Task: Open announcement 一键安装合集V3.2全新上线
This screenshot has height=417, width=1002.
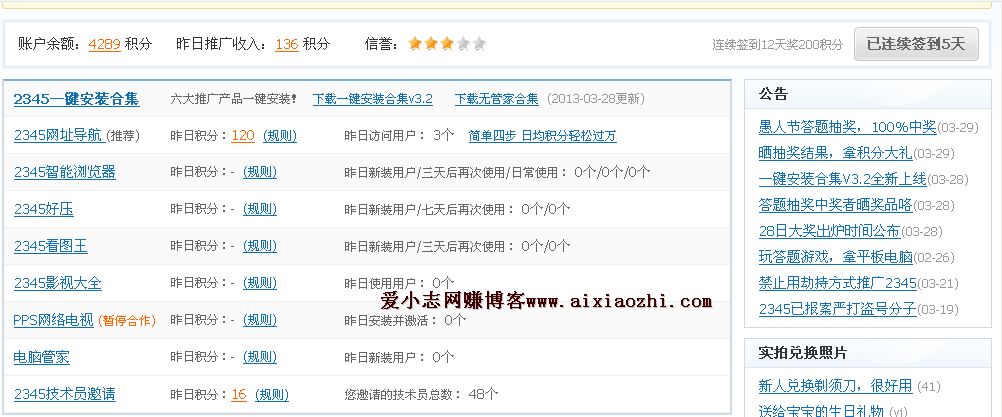Action: pyautogui.click(x=842, y=179)
